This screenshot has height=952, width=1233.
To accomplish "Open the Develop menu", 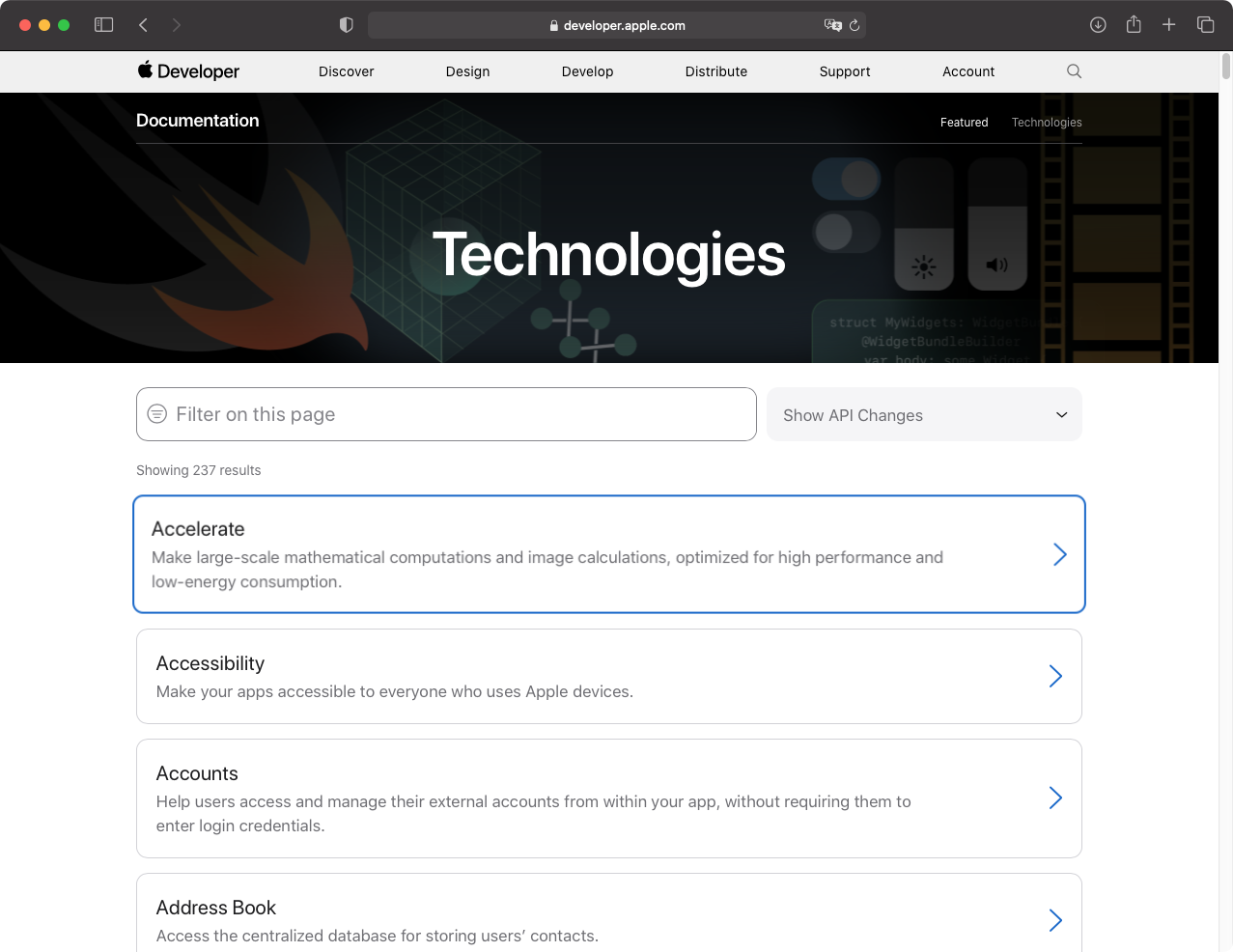I will [588, 71].
